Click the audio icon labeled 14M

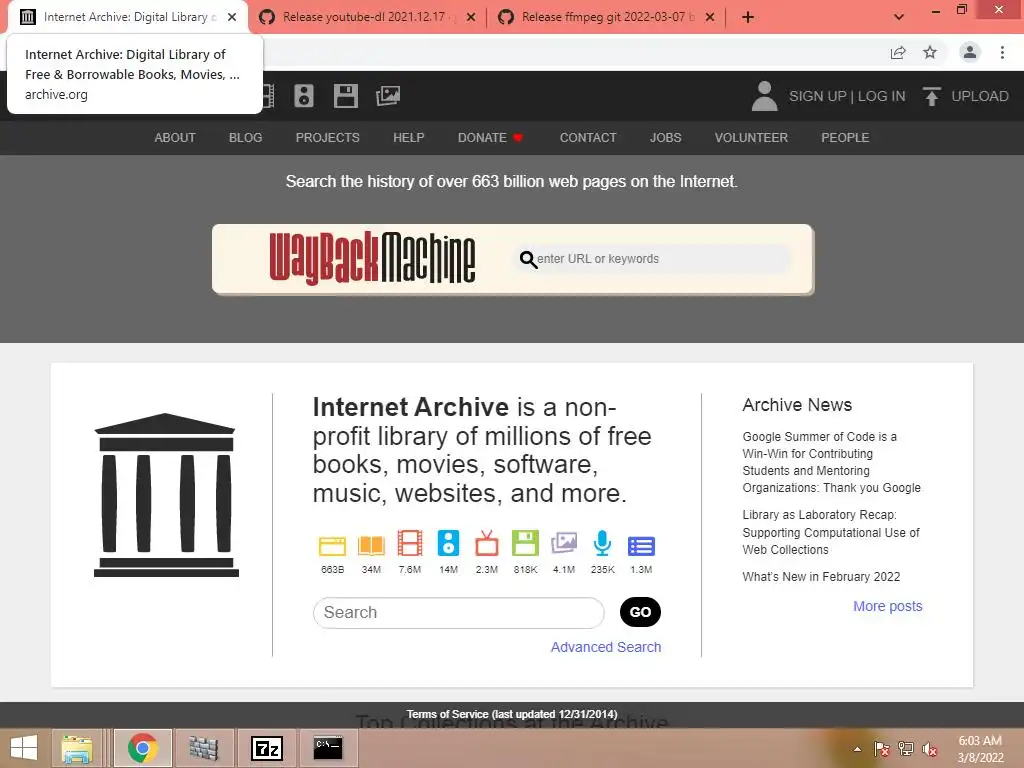click(x=449, y=543)
